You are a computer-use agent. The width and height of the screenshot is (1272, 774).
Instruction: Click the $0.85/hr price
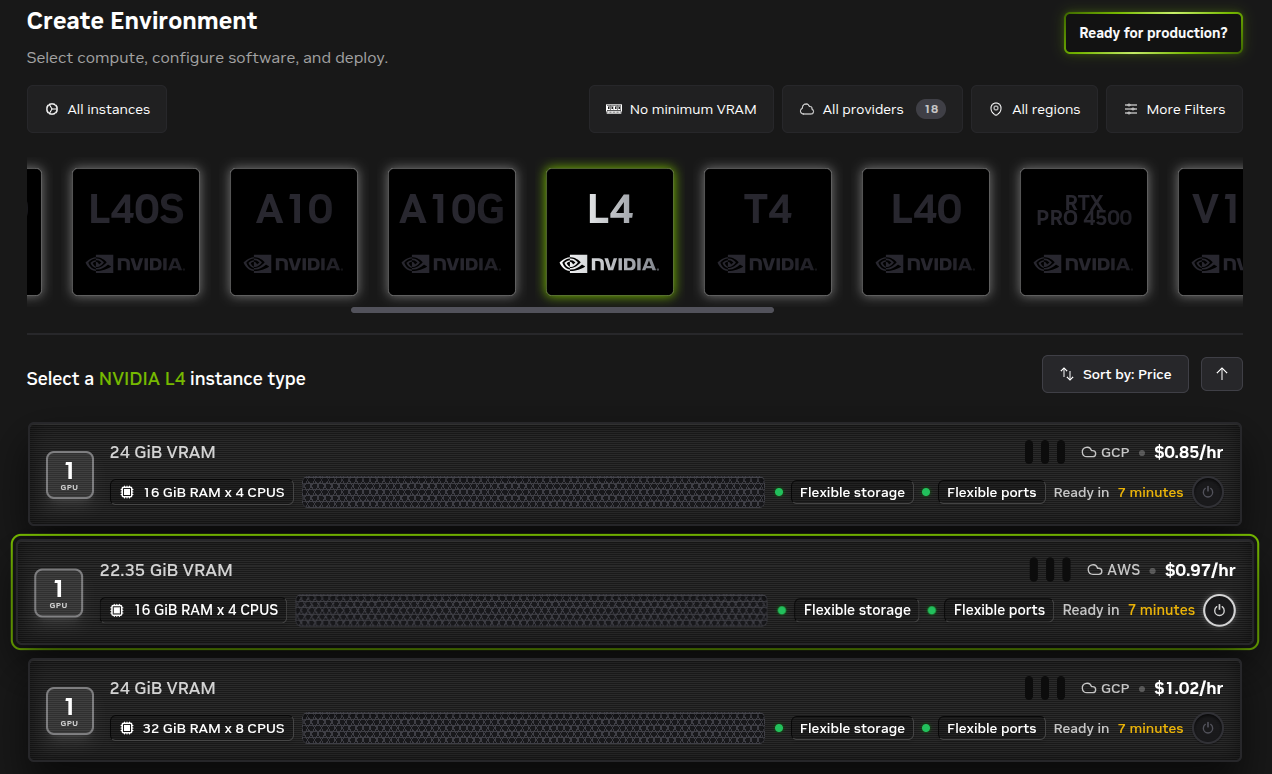click(x=1188, y=452)
